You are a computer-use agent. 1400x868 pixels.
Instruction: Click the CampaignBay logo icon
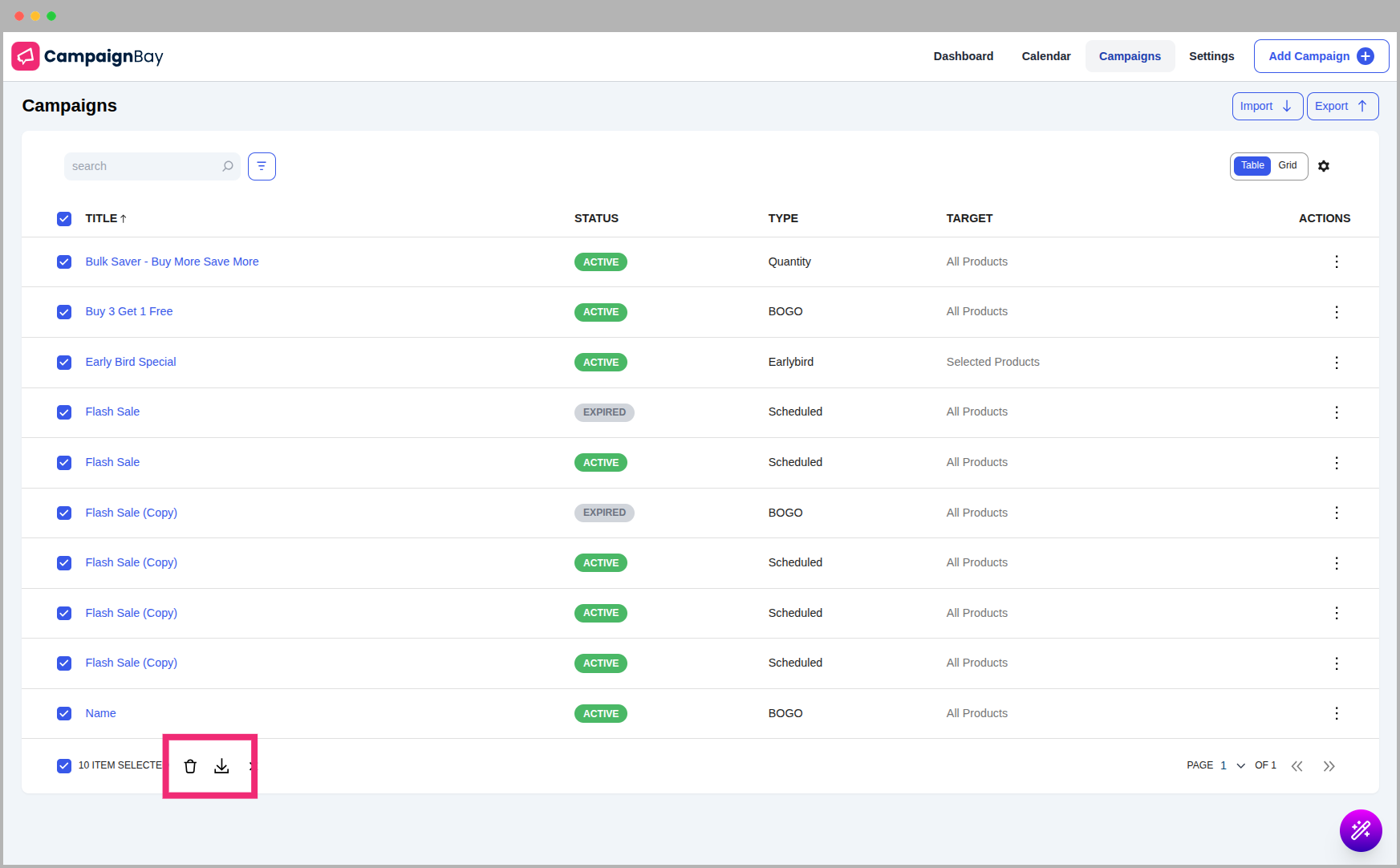tap(26, 56)
